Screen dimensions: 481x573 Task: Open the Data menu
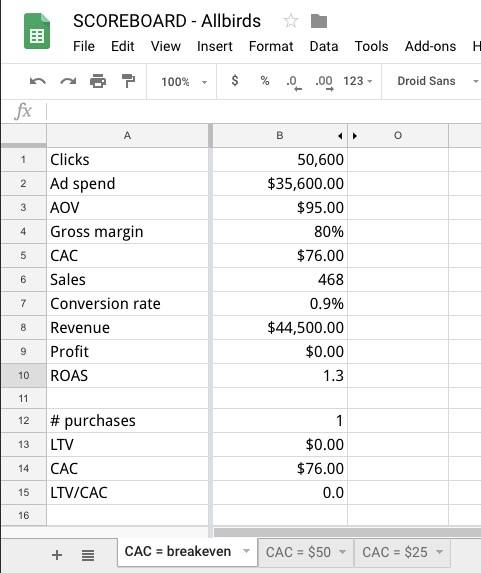(324, 46)
